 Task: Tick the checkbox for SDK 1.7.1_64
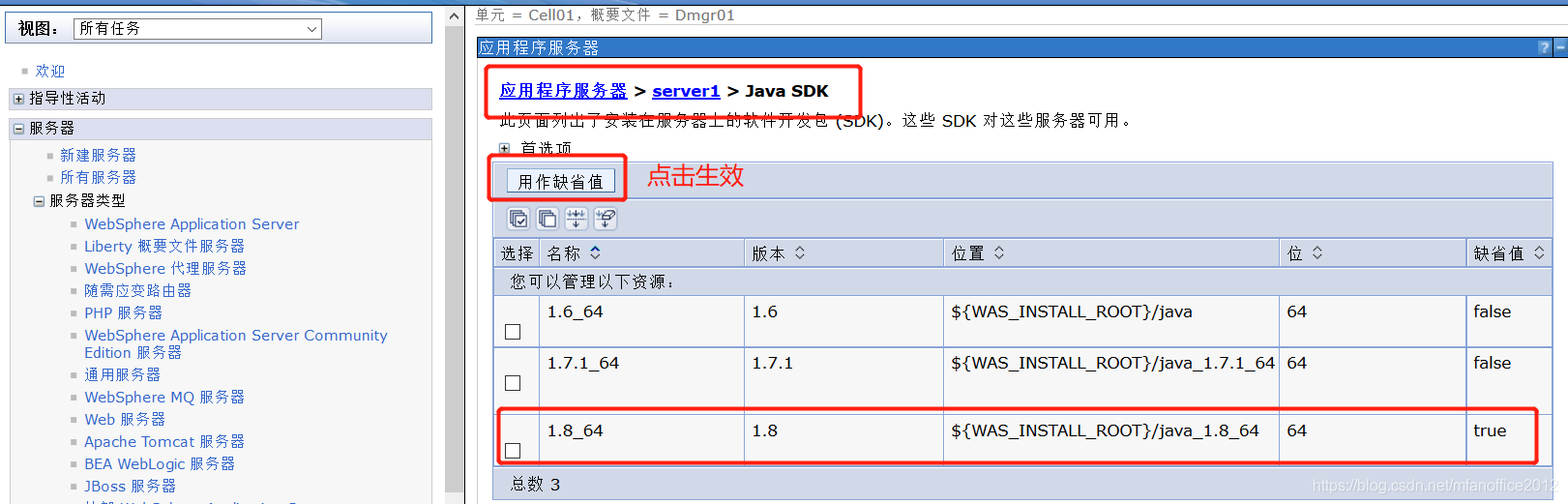513,383
